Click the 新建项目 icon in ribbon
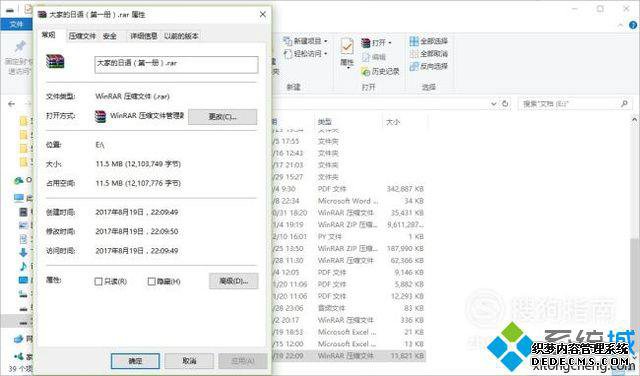 (287, 41)
